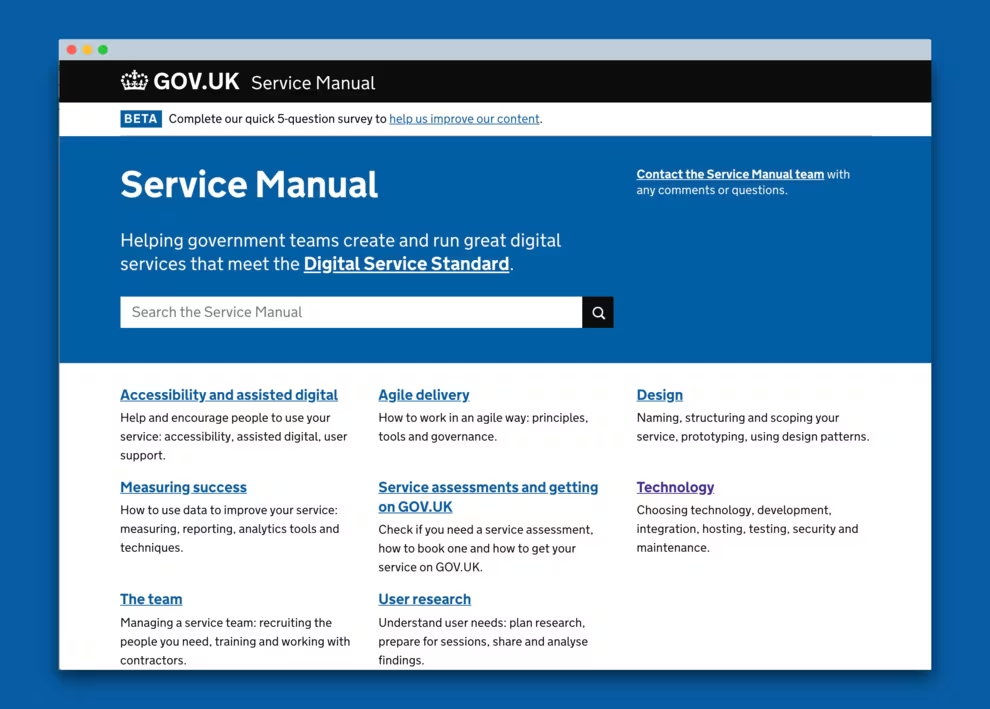Follow the Digital Service Standard link
Image resolution: width=990 pixels, height=709 pixels.
click(405, 264)
